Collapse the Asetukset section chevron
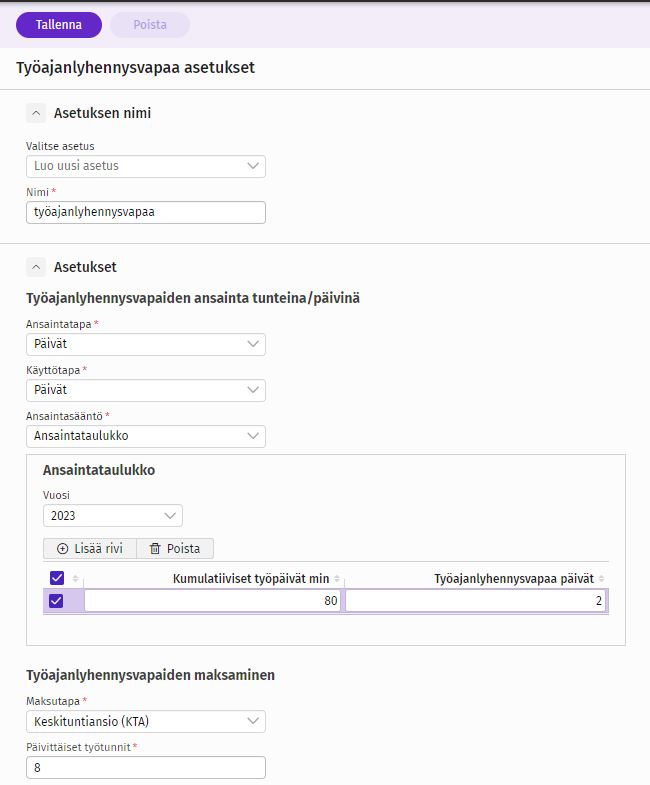The width and height of the screenshot is (650, 785). click(36, 267)
